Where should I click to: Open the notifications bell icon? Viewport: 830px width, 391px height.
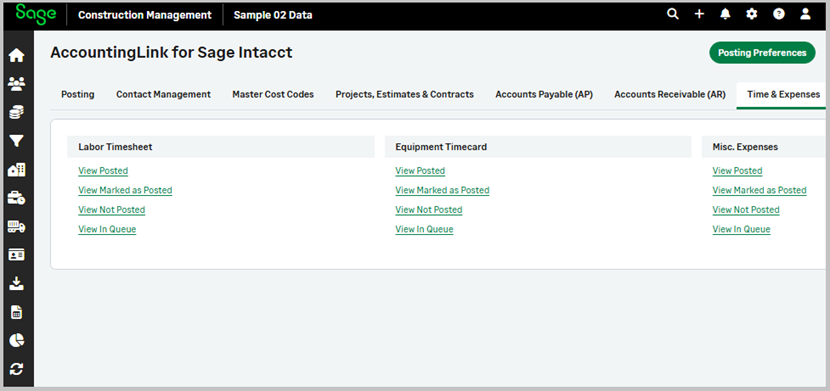coord(725,14)
